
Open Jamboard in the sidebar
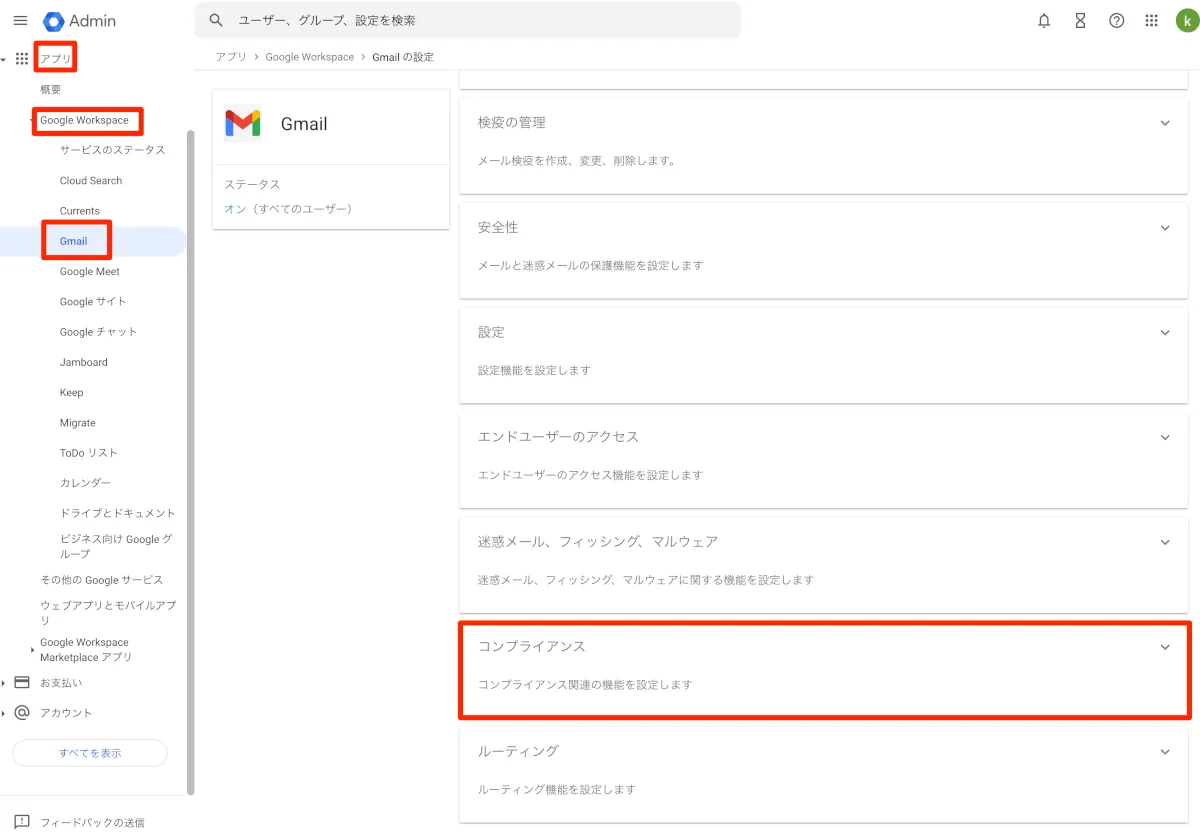click(84, 362)
